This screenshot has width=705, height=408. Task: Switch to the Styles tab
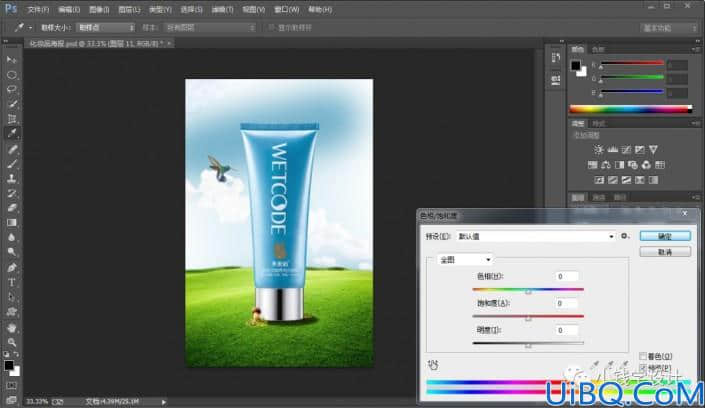[598, 123]
